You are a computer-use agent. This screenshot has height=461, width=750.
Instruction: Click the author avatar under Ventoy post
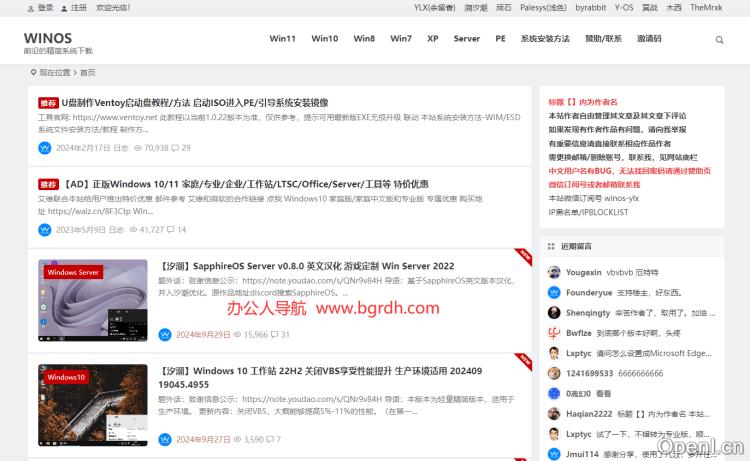44,147
